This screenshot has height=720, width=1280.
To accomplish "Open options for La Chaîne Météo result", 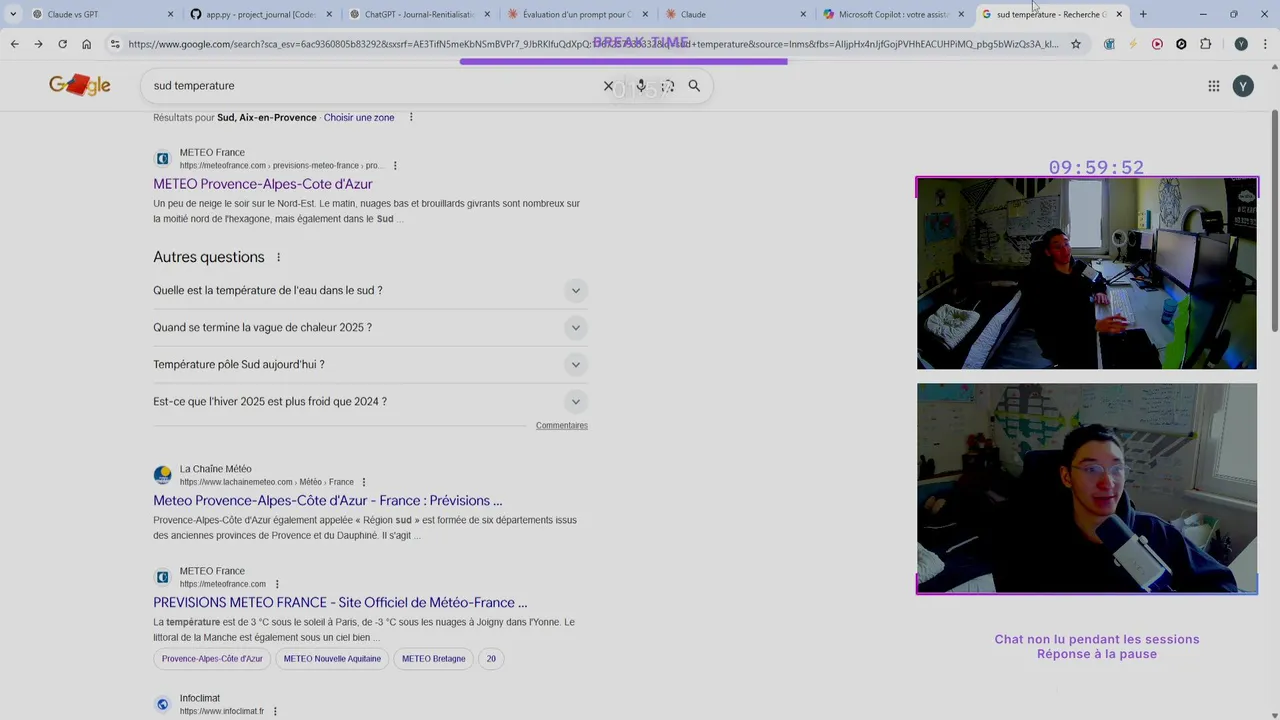I will (x=364, y=482).
